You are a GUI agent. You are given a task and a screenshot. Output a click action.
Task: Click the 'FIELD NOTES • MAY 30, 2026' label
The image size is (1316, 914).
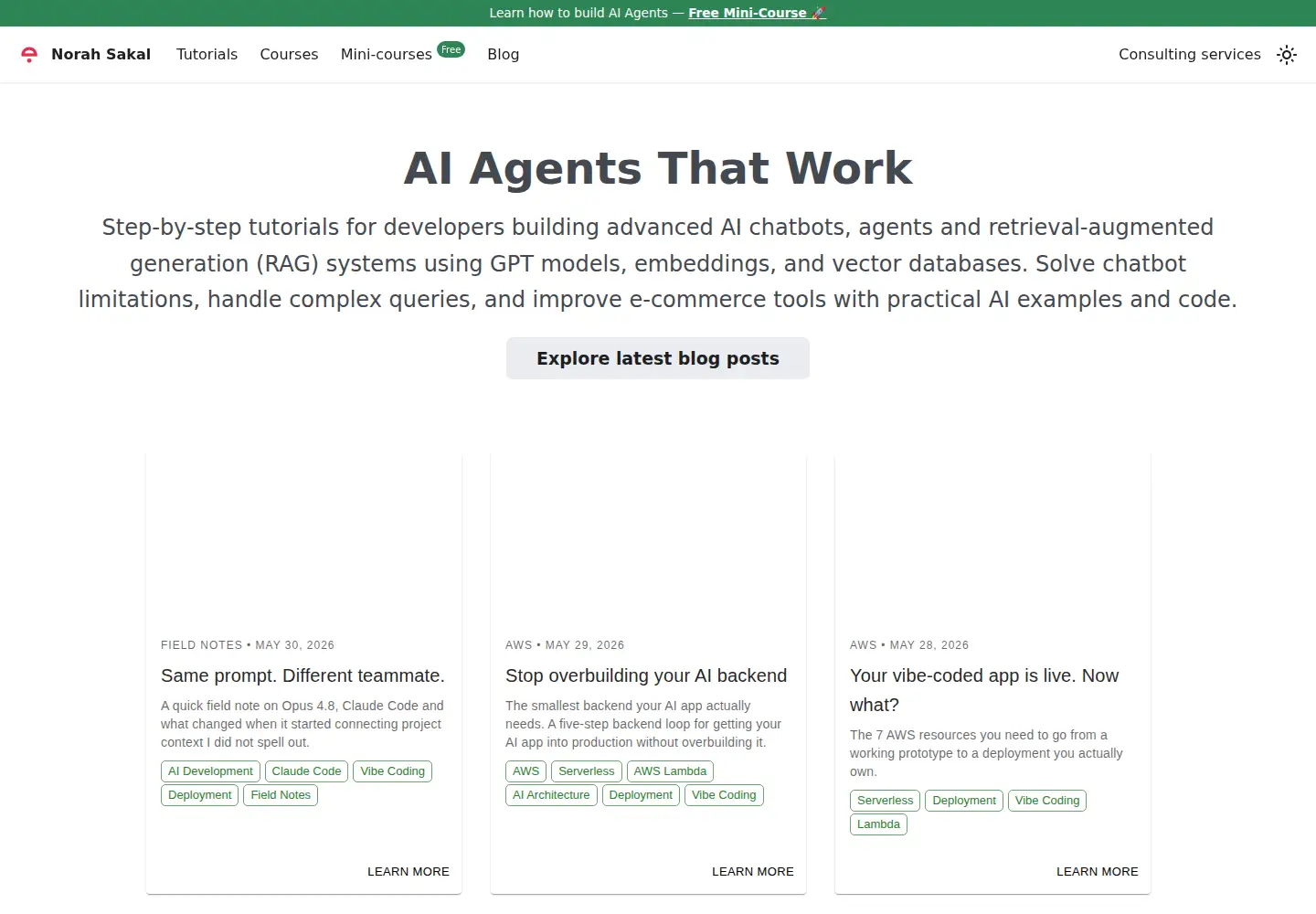[x=248, y=645]
